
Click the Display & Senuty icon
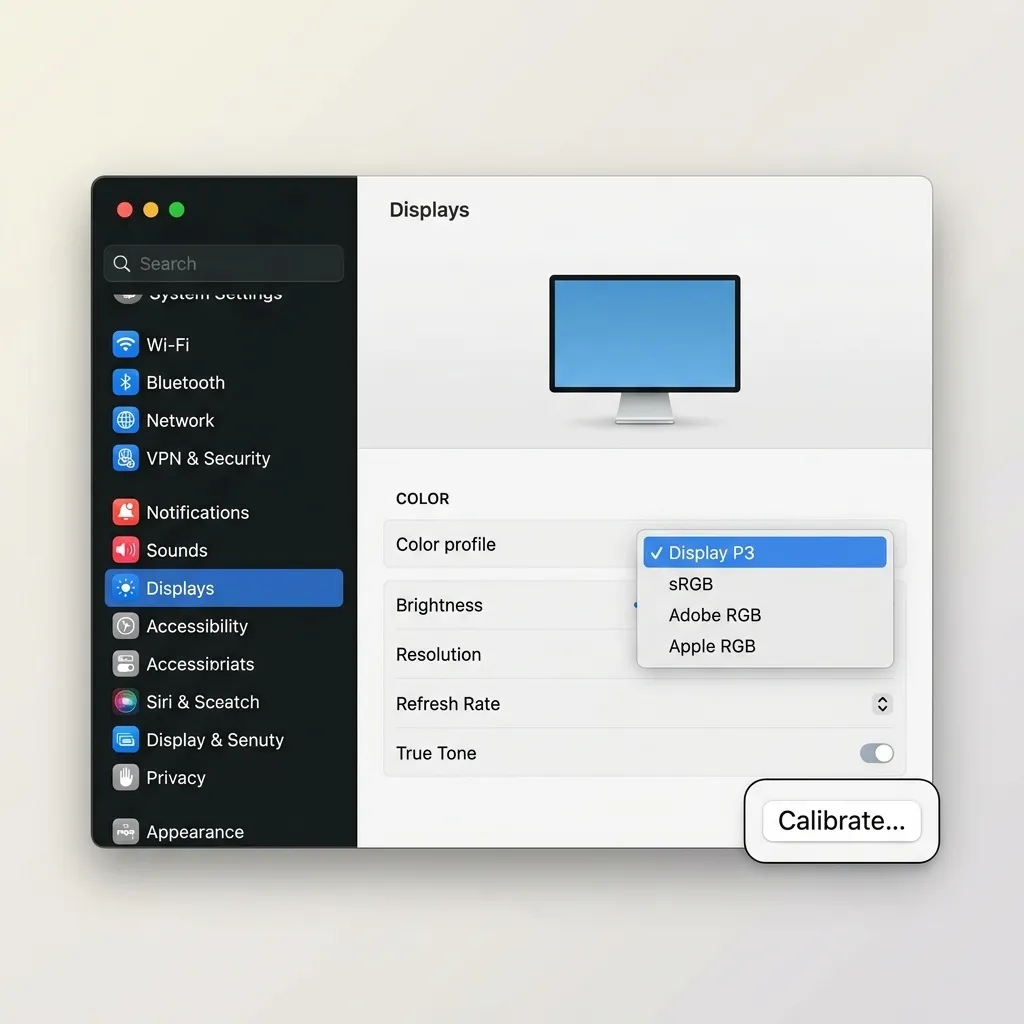click(125, 739)
